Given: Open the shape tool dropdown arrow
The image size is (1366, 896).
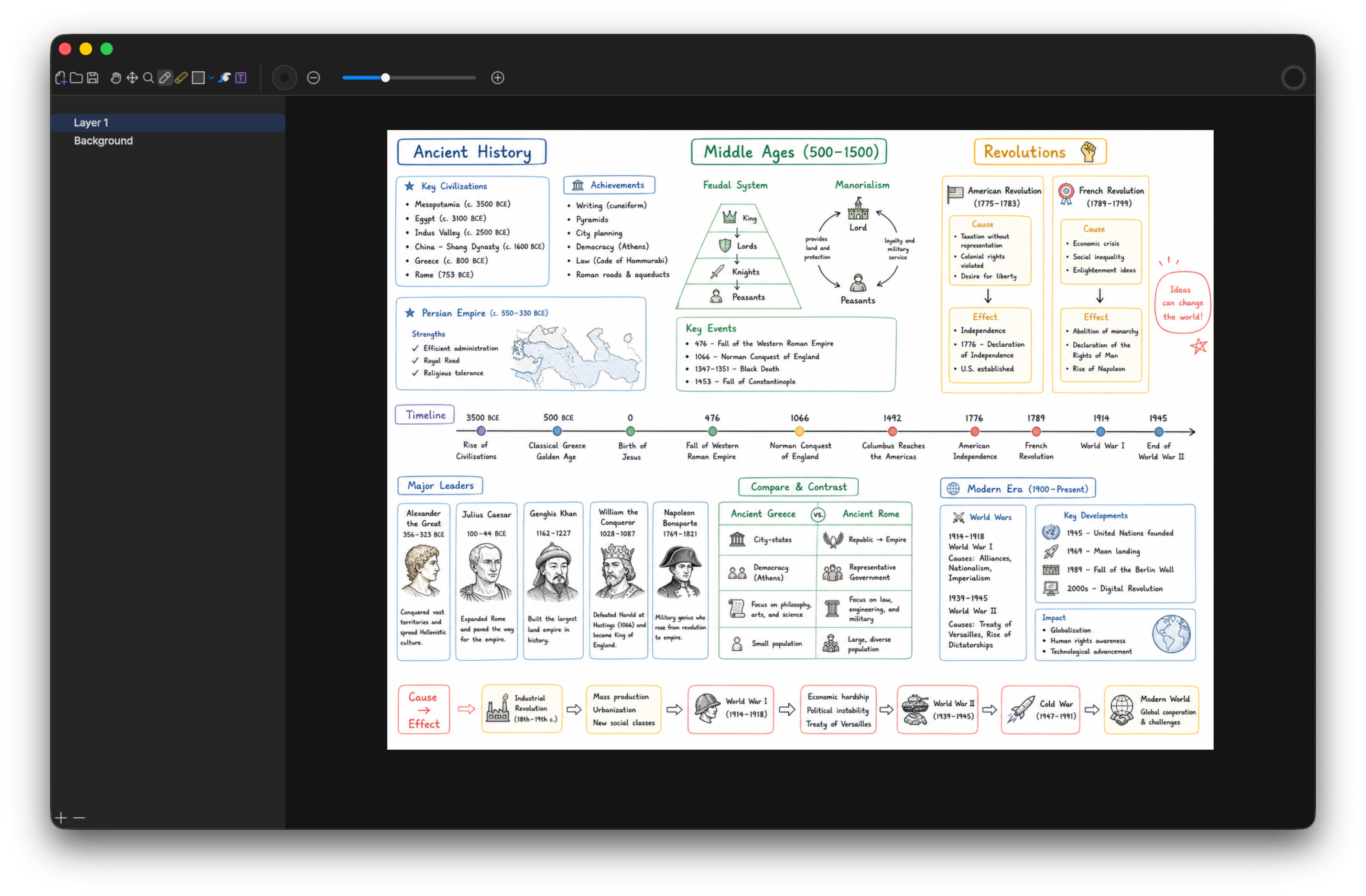Looking at the screenshot, I should coord(211,78).
